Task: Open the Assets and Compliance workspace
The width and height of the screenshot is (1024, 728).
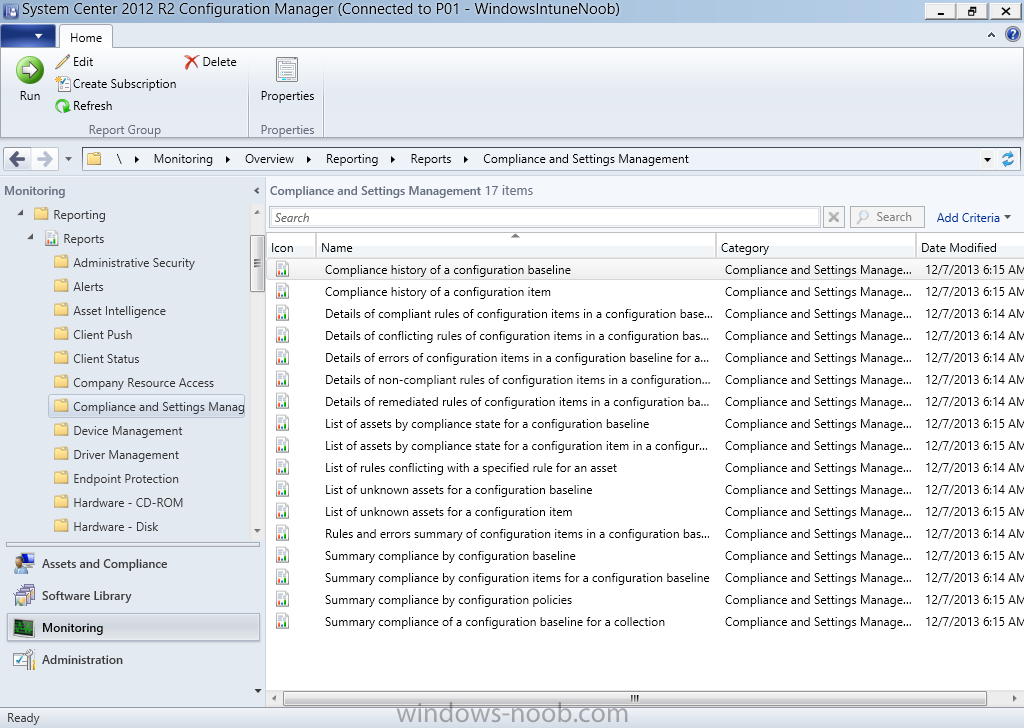Action: [x=133, y=563]
